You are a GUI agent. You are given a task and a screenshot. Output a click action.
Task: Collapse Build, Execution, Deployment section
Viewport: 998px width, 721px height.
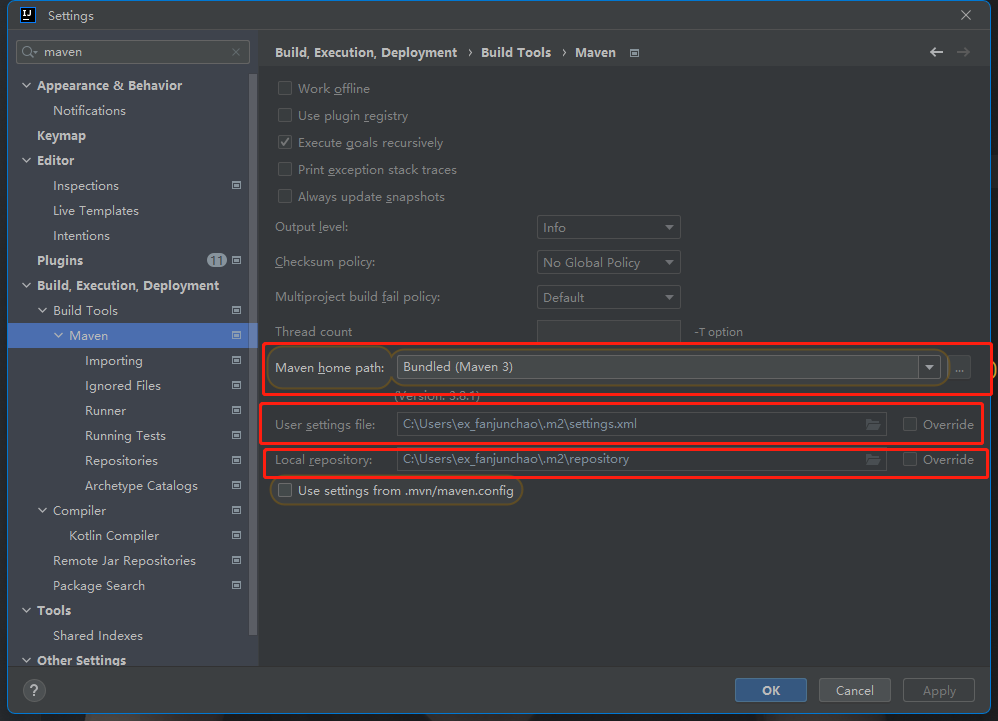point(27,285)
